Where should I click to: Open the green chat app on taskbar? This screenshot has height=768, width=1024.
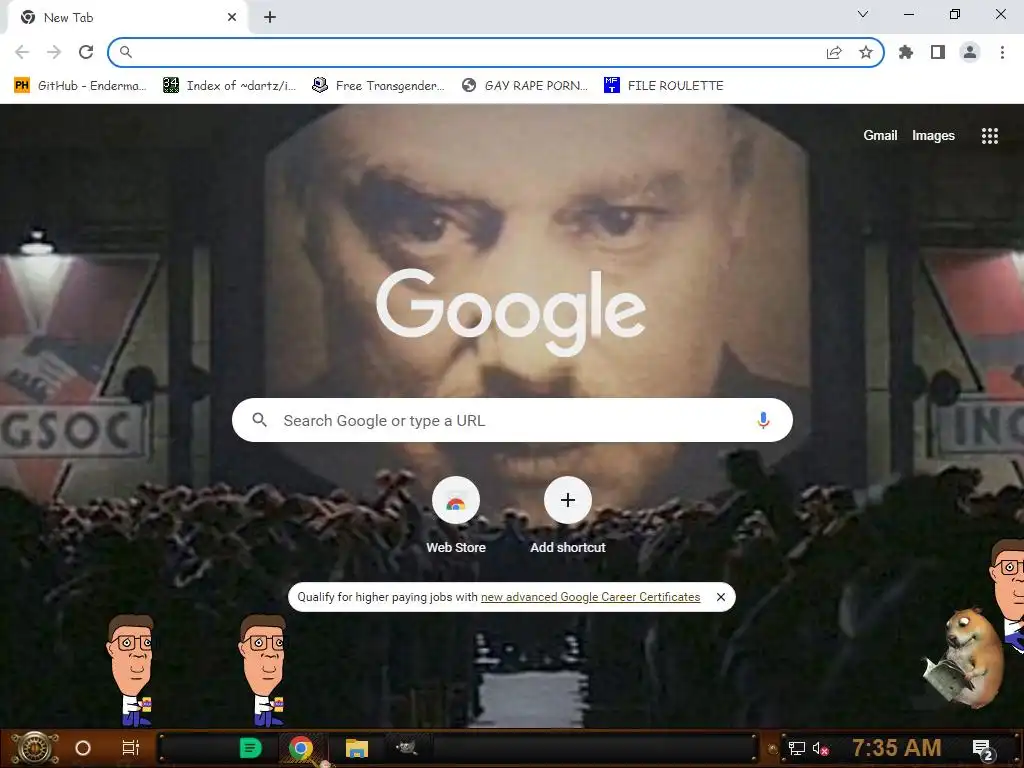pos(250,748)
